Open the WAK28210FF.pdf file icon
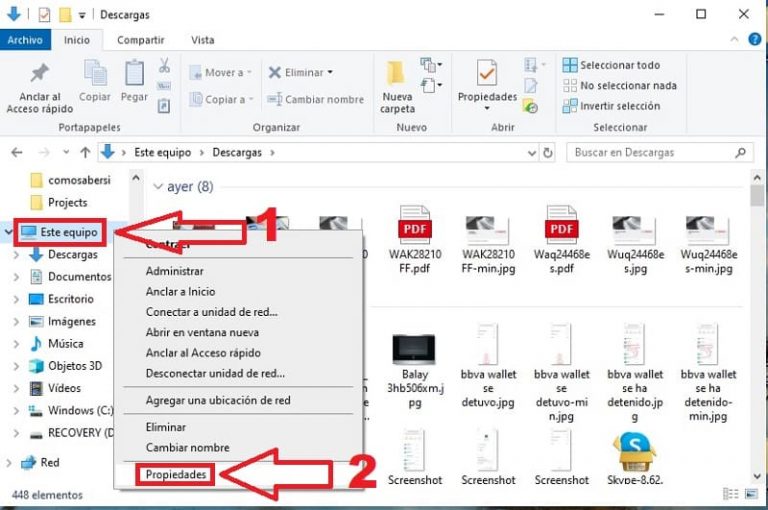Image resolution: width=768 pixels, height=510 pixels. point(414,225)
